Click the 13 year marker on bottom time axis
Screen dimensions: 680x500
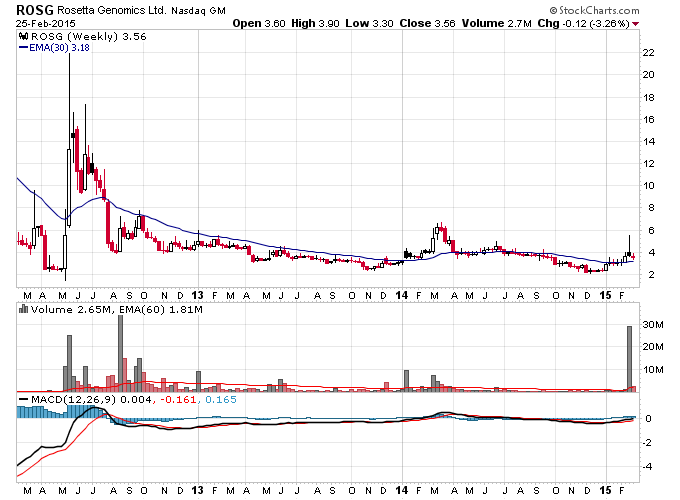[197, 490]
